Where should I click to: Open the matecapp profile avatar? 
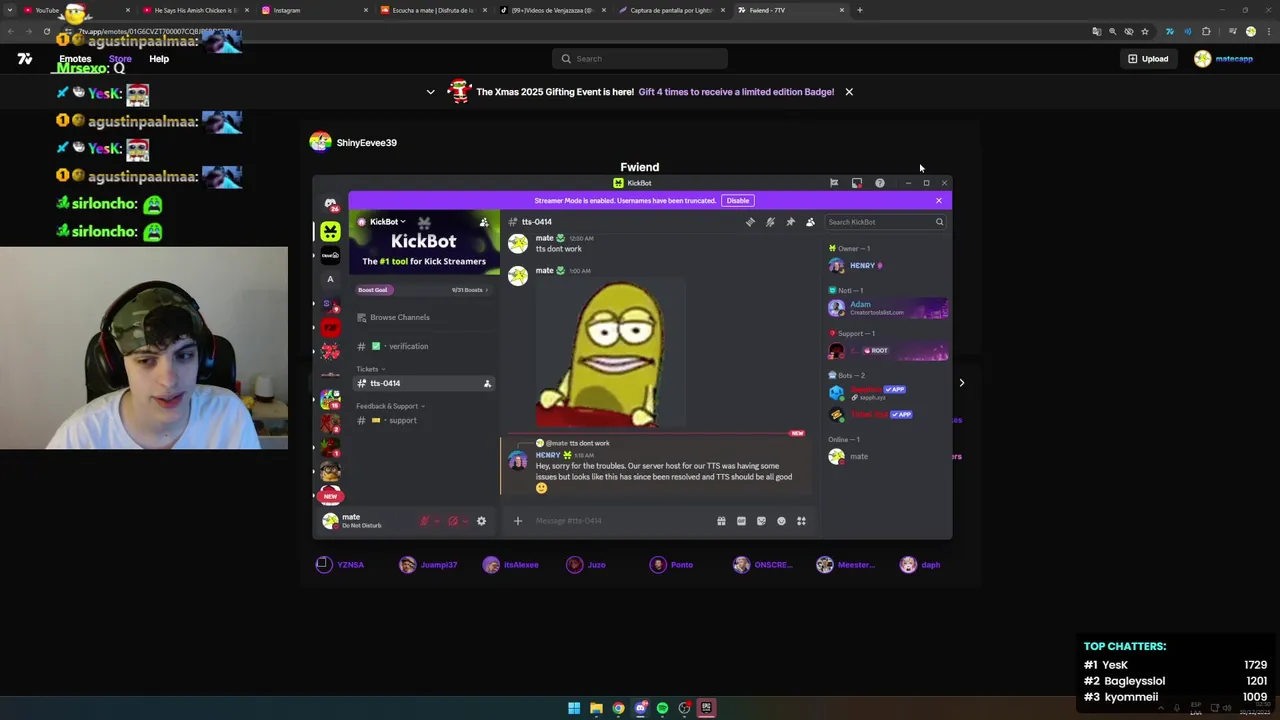click(1202, 59)
